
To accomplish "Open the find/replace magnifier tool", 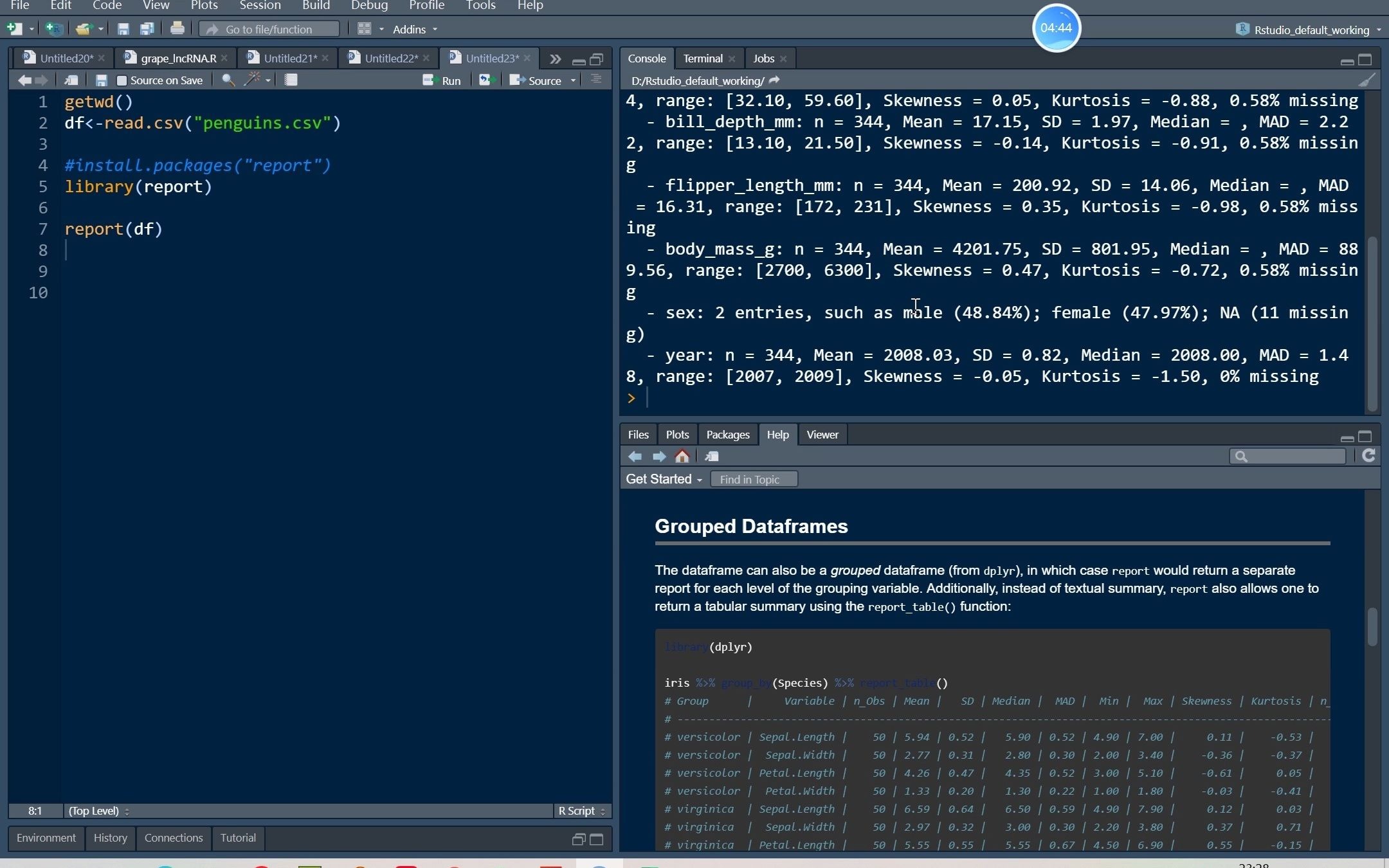I will click(227, 80).
